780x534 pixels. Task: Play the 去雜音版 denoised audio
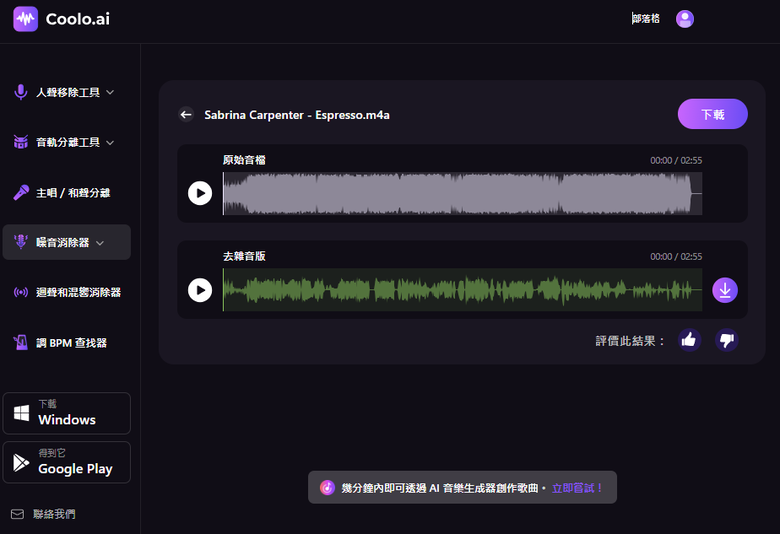tap(200, 290)
